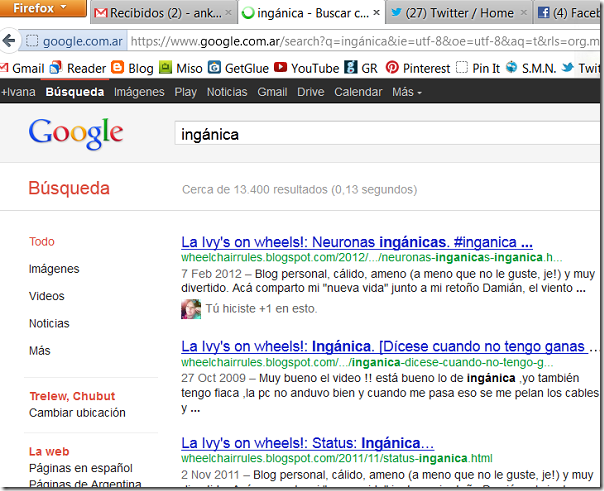The width and height of the screenshot is (604, 491).
Task: Open the Pinterest bookmark
Action: point(418,68)
